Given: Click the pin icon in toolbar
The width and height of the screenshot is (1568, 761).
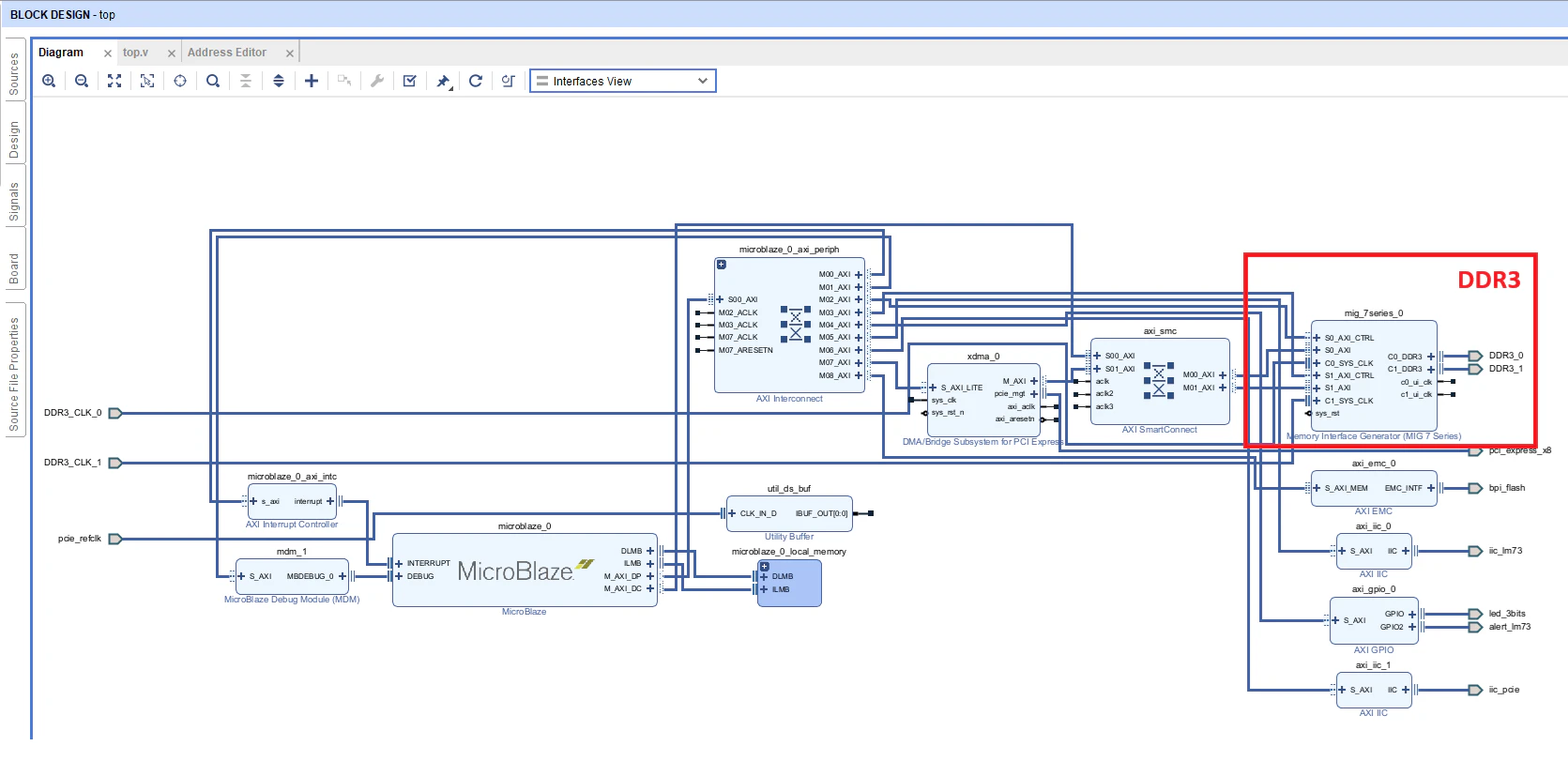Looking at the screenshot, I should (443, 82).
